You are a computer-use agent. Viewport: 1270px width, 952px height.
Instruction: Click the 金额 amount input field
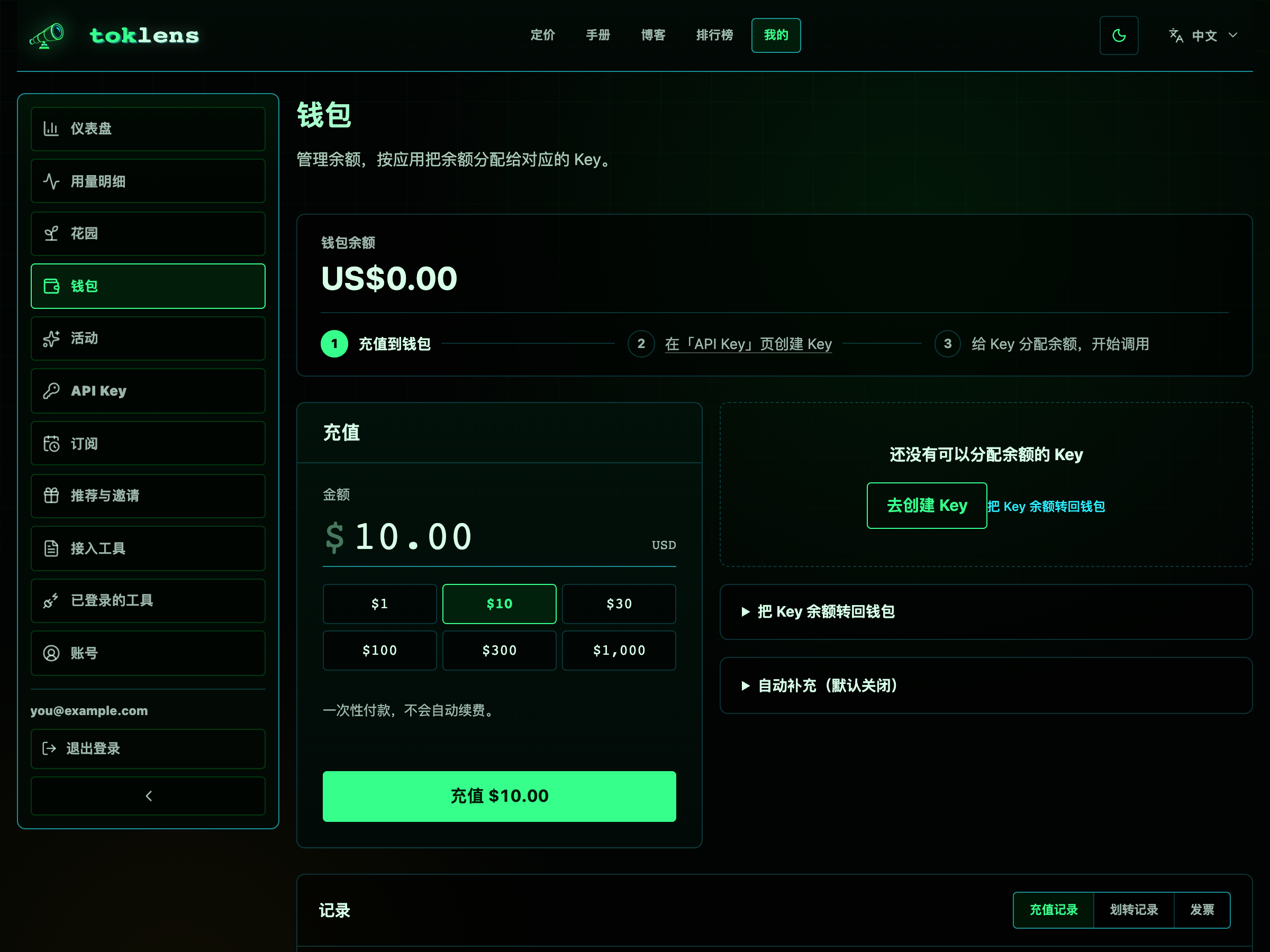click(499, 537)
